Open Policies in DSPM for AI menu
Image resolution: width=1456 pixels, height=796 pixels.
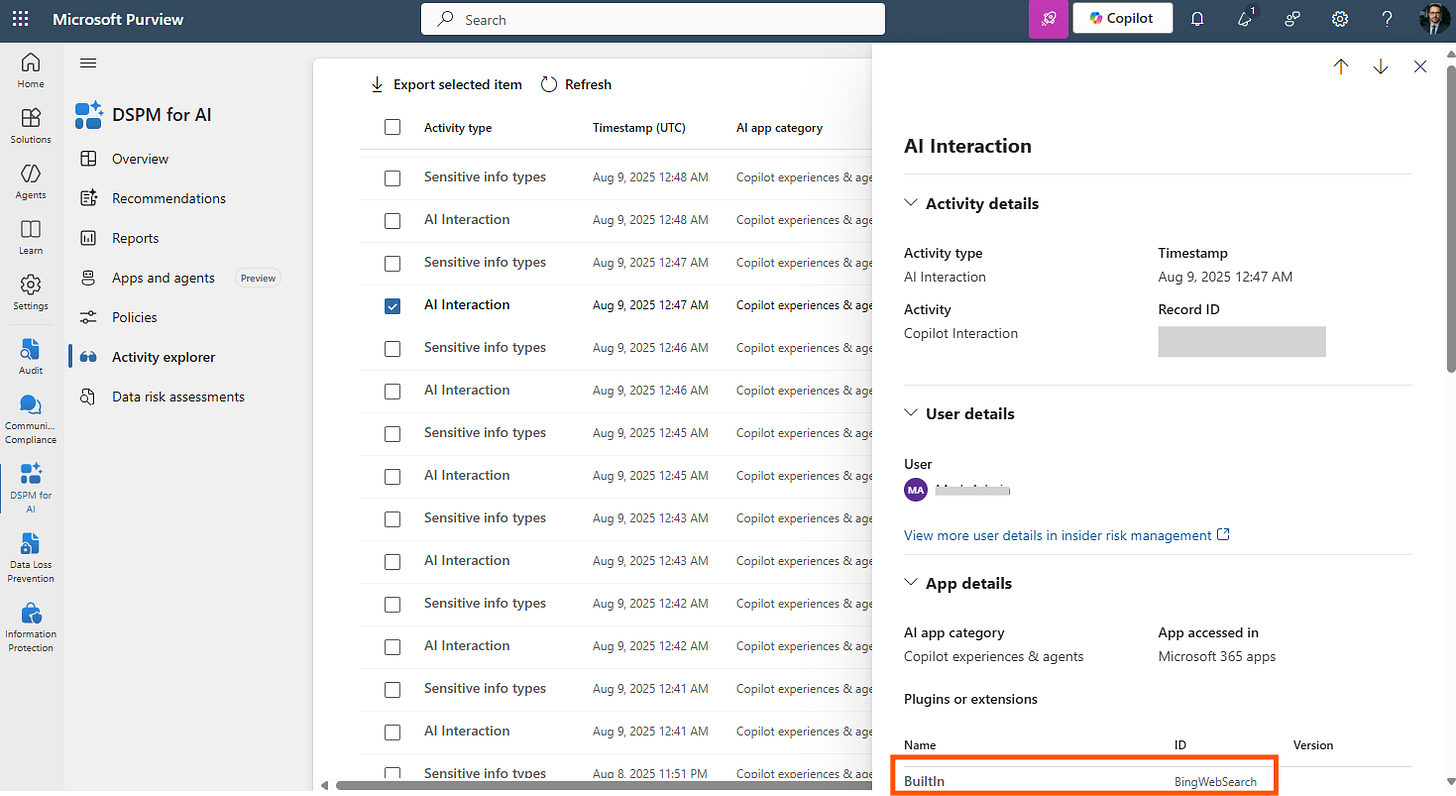coord(134,317)
